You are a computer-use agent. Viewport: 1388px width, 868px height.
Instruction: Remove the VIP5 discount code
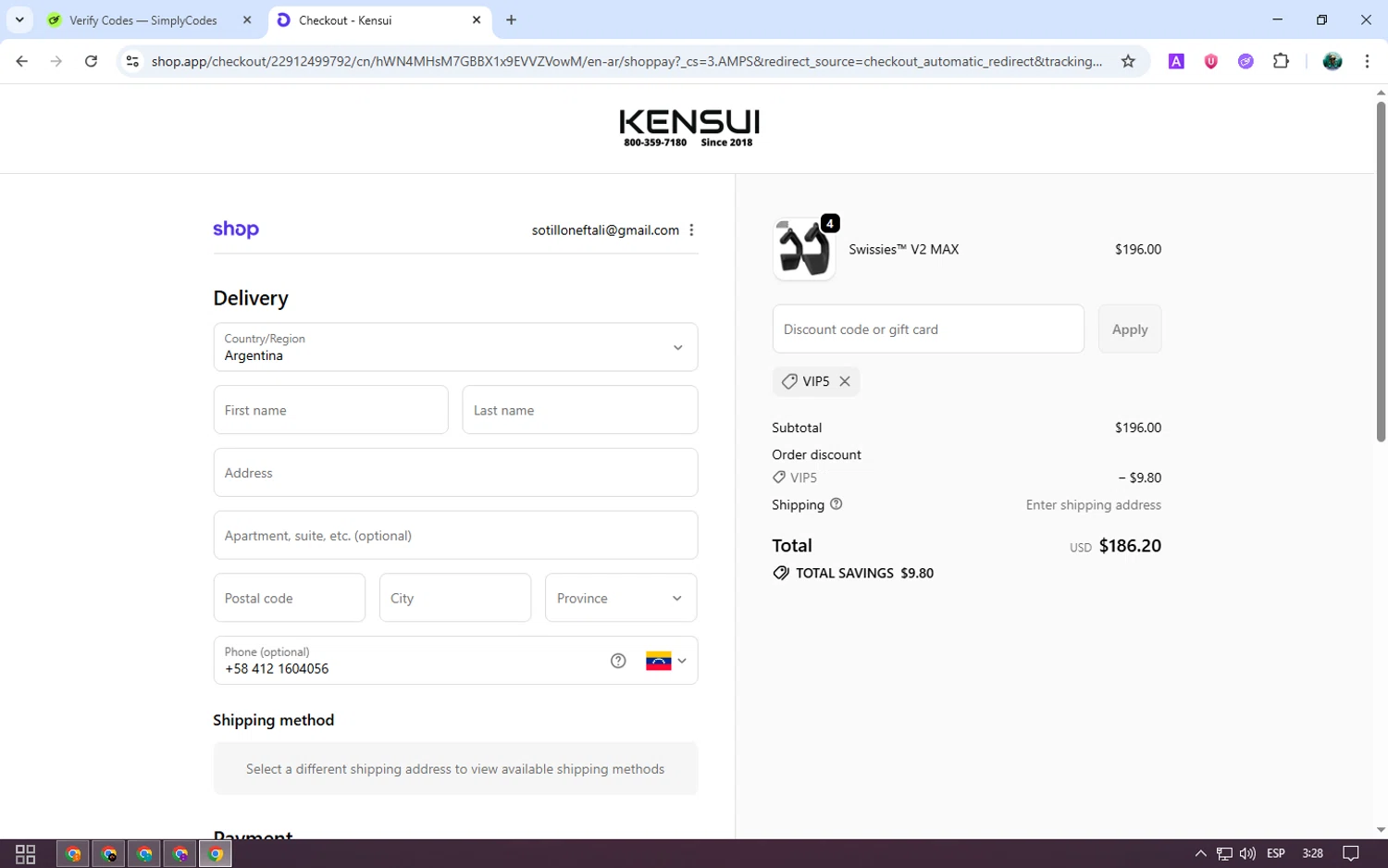[x=845, y=381]
